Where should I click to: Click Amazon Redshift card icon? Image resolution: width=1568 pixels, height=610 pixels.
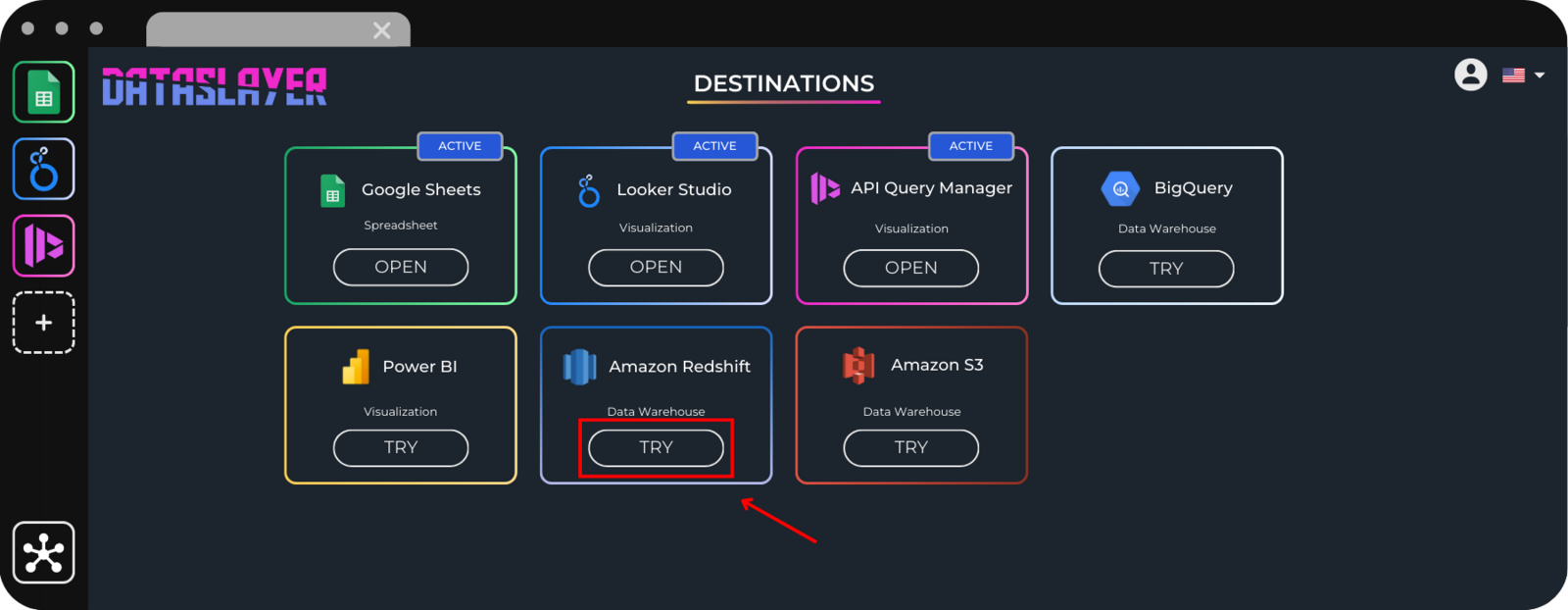click(579, 367)
